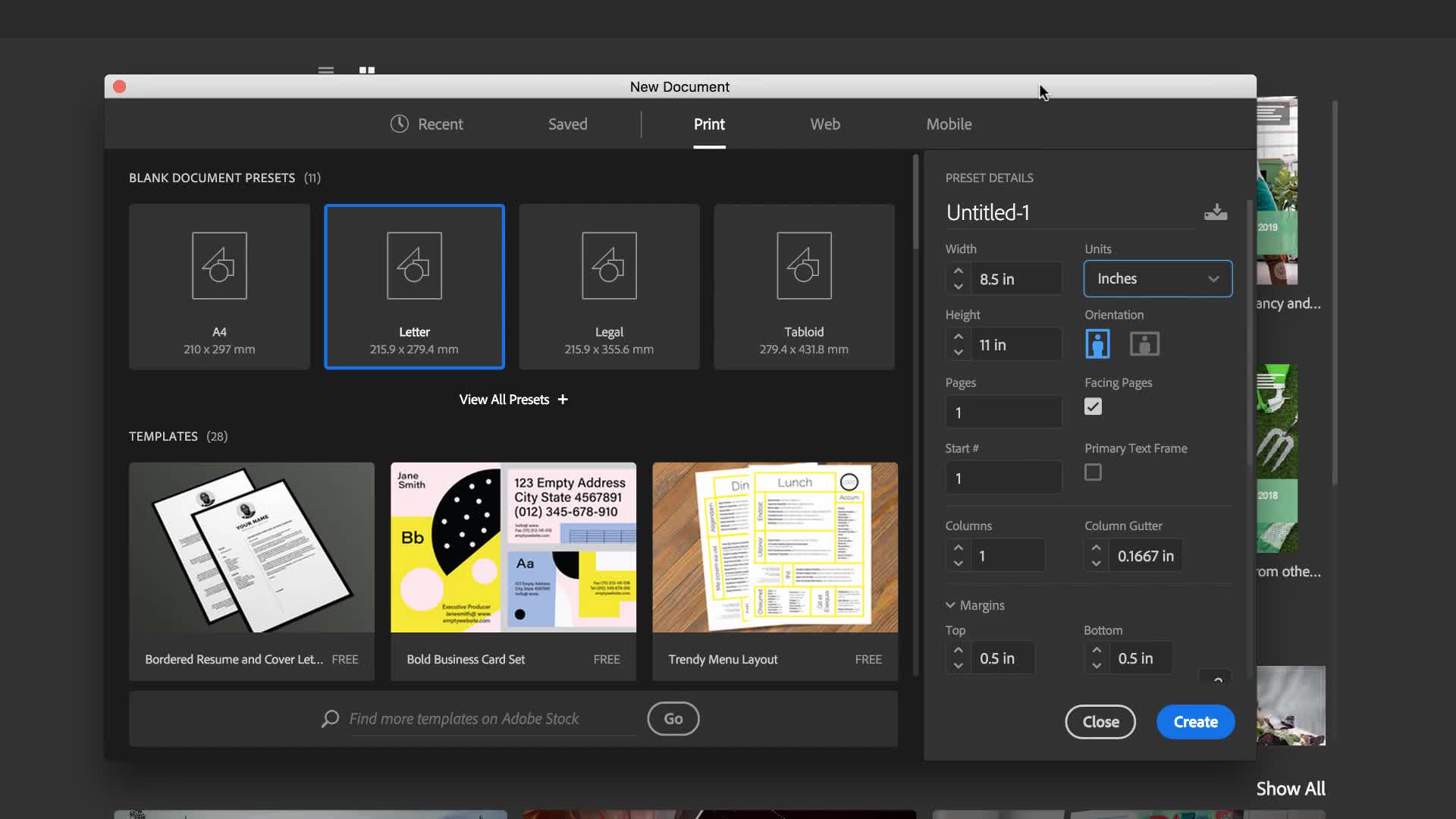Screen dimensions: 1456x819
Task: Increase Columns with the up stepper arrow
Action: [959, 548]
